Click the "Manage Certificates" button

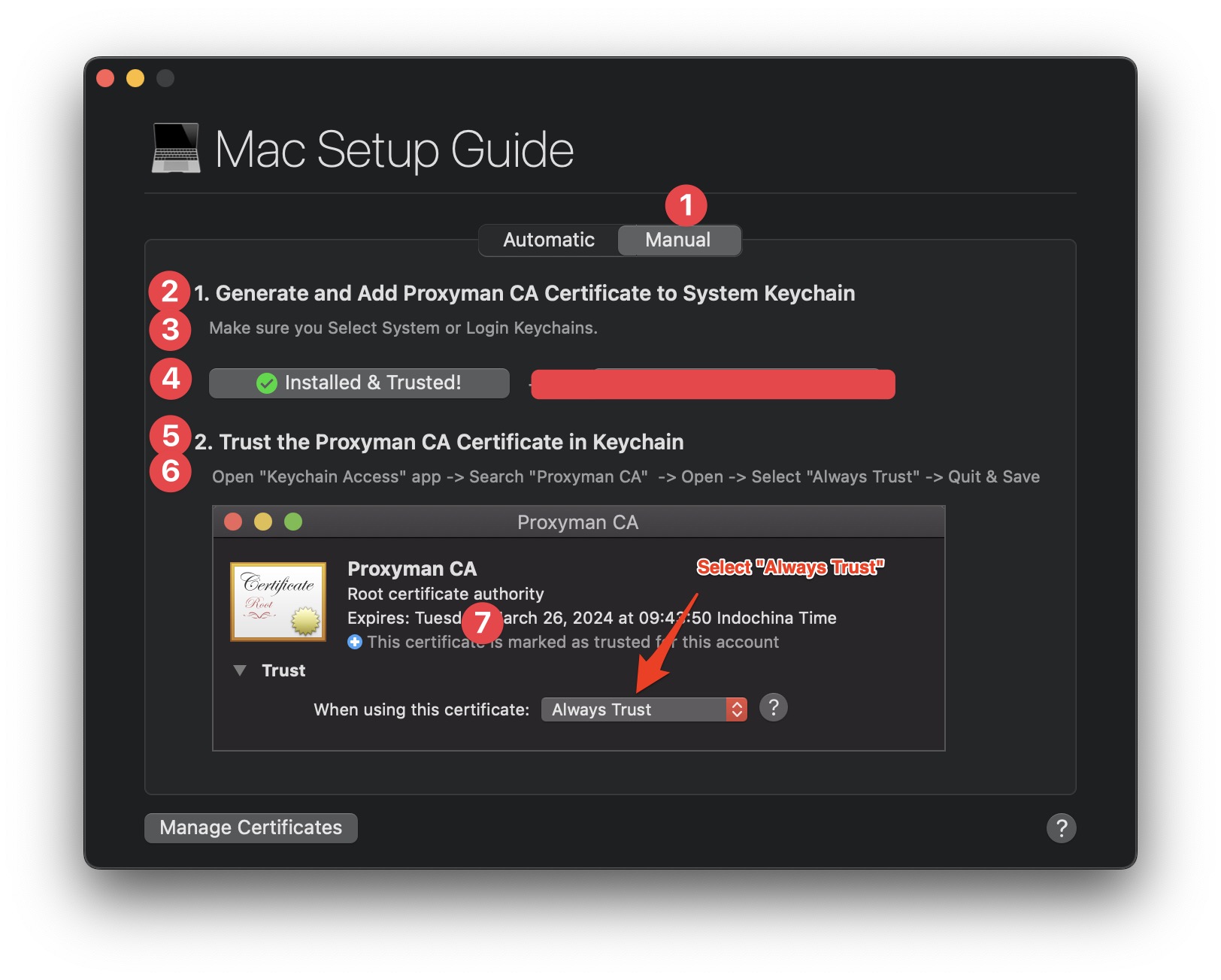pyautogui.click(x=250, y=827)
